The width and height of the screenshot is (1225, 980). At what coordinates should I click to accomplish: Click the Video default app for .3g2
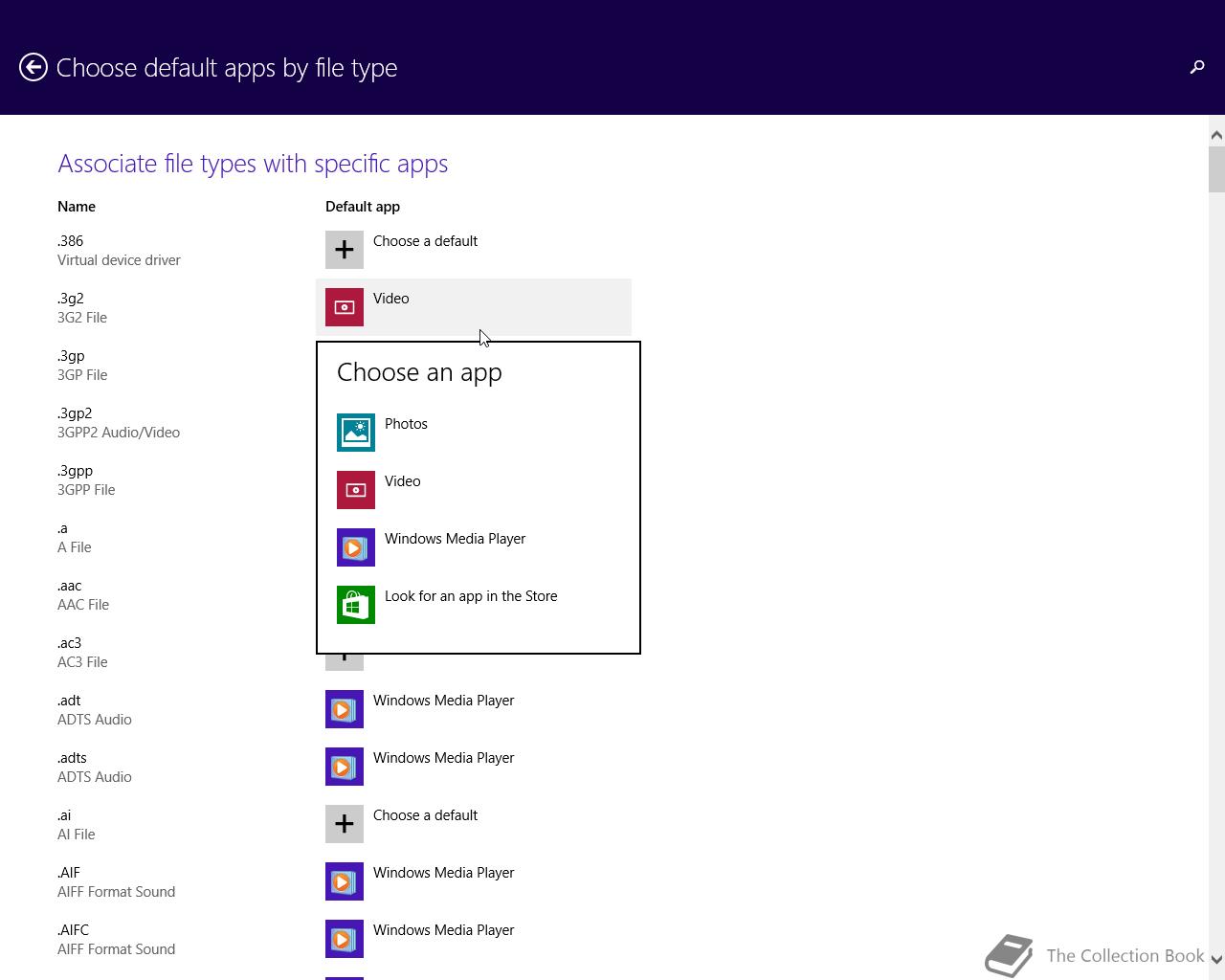point(474,307)
